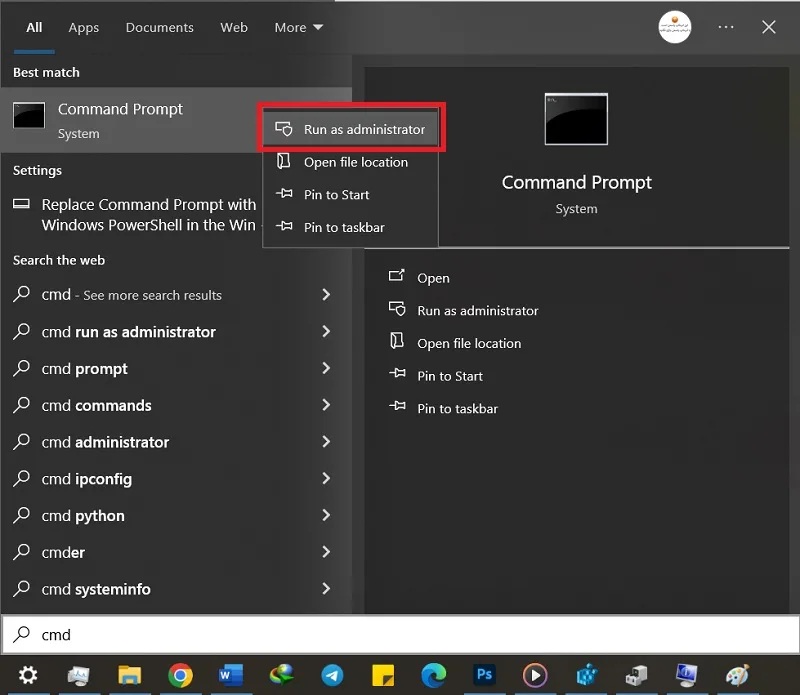Click Open in the right pane
This screenshot has height=695, width=800.
point(433,278)
